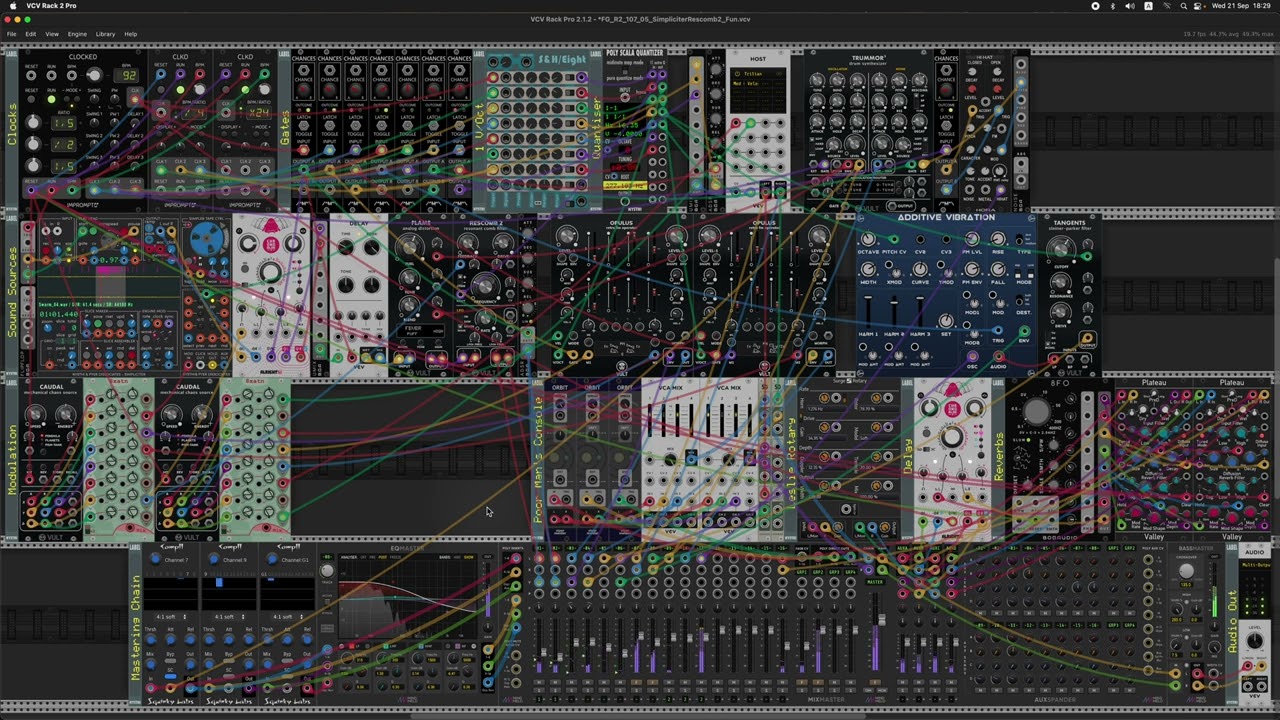Open the Edit menu
This screenshot has width=1280, height=720.
tap(31, 34)
